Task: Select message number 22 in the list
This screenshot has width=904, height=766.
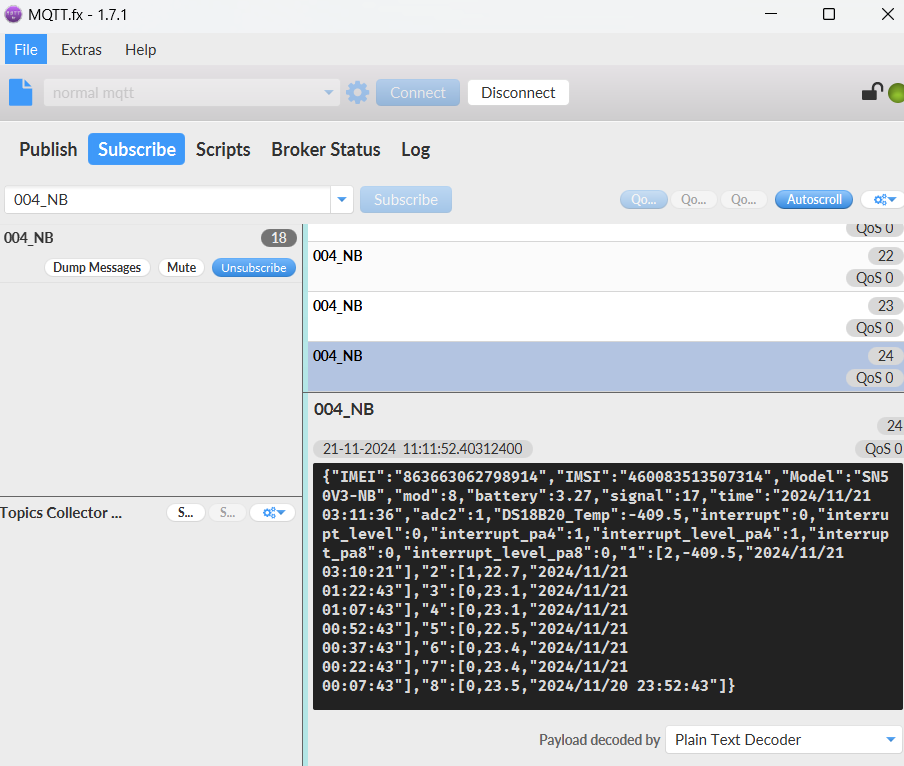Action: click(605, 267)
